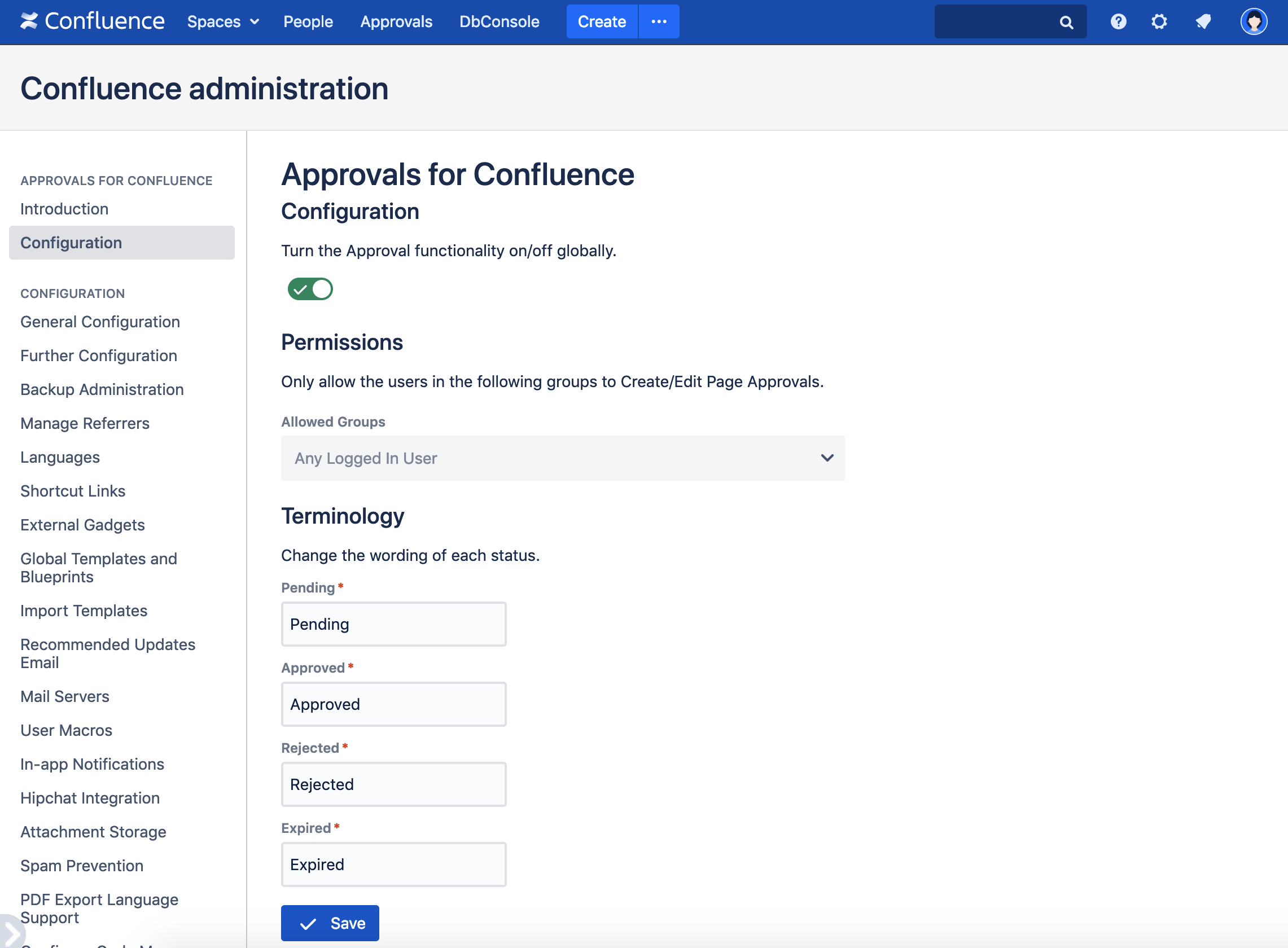The width and height of the screenshot is (1288, 948).
Task: Open the Spaces dropdown menu
Action: 223,22
